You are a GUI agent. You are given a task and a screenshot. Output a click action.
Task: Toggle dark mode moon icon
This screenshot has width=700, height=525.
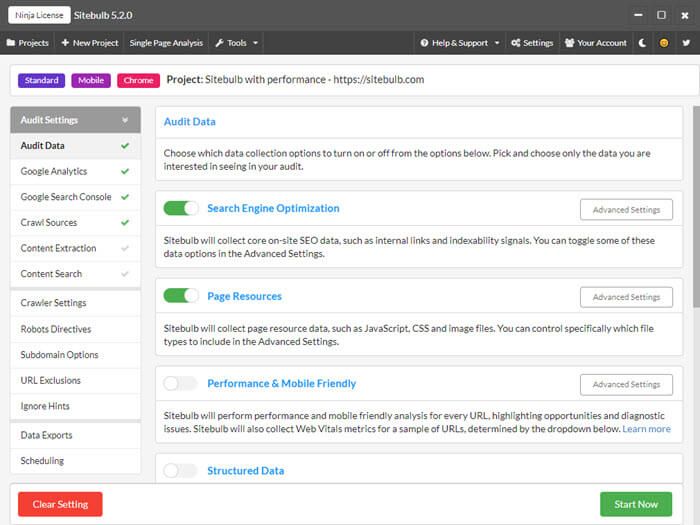(642, 43)
